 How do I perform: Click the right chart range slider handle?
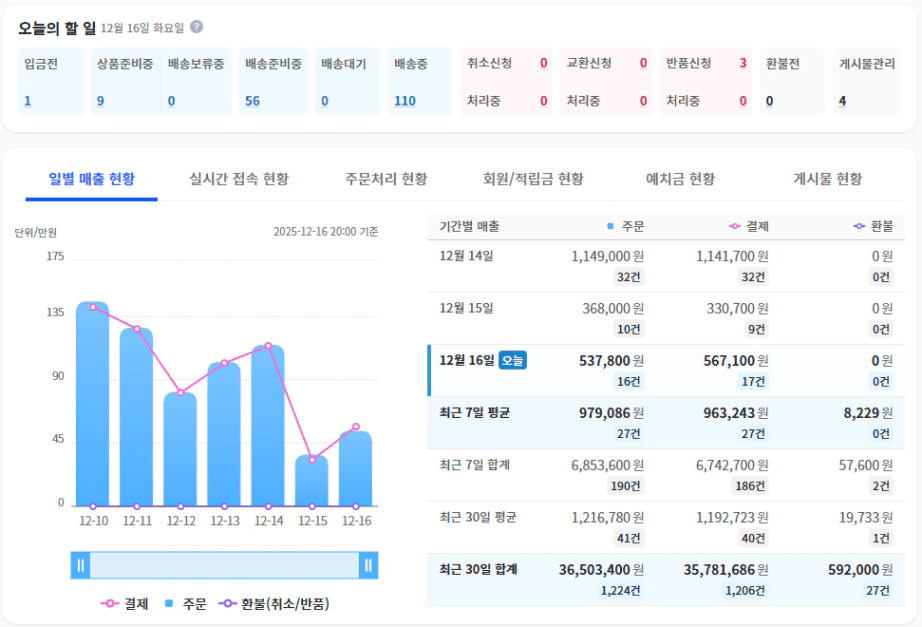[x=369, y=565]
